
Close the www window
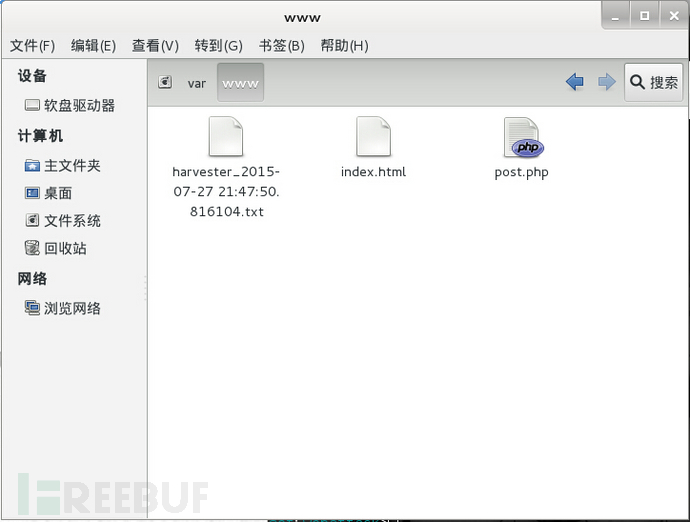point(674,16)
